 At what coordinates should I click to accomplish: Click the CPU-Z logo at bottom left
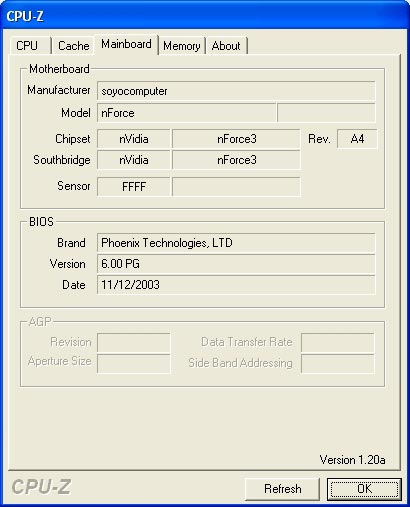point(41,487)
